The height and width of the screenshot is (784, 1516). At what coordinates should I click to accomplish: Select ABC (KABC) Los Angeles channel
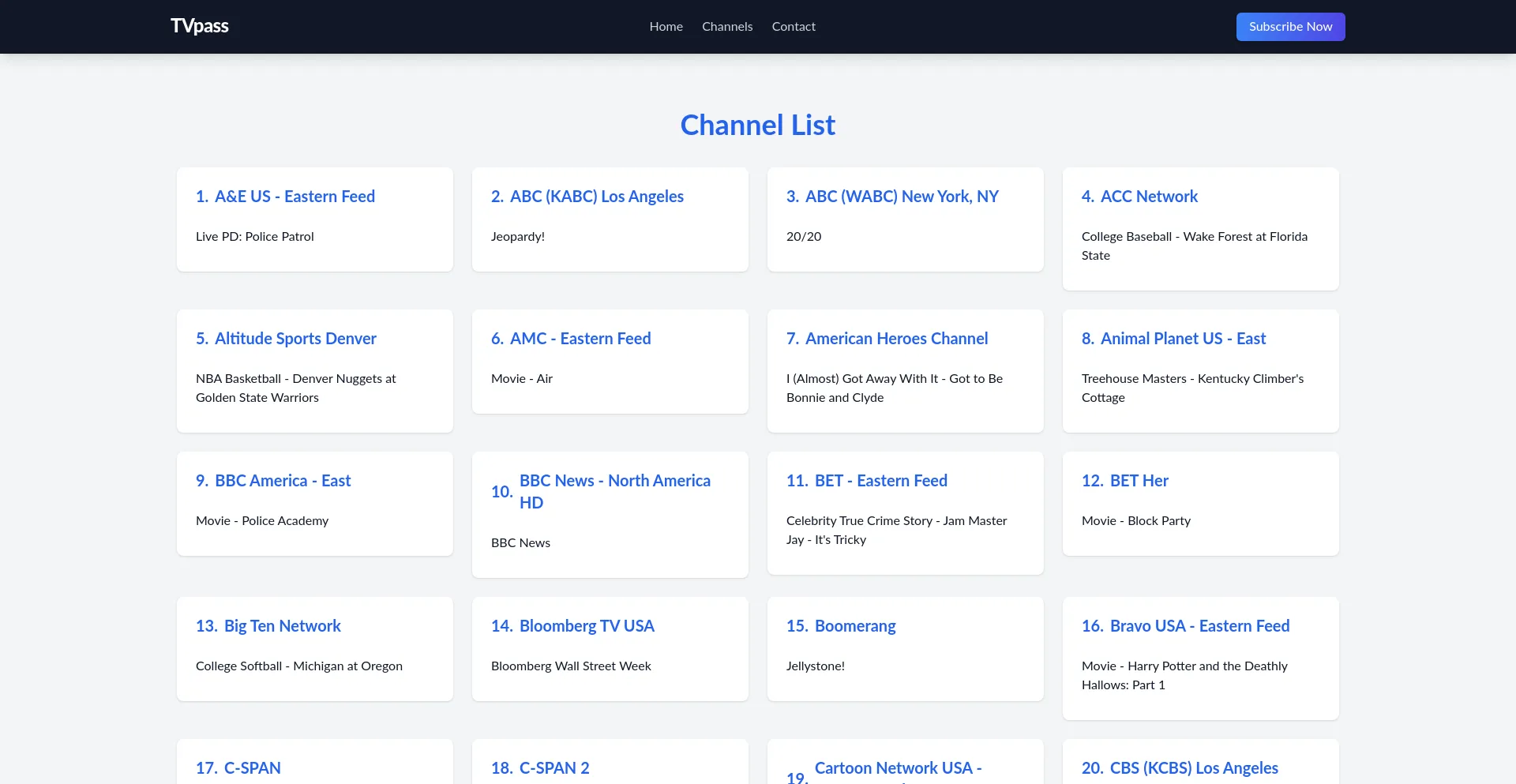(x=596, y=197)
